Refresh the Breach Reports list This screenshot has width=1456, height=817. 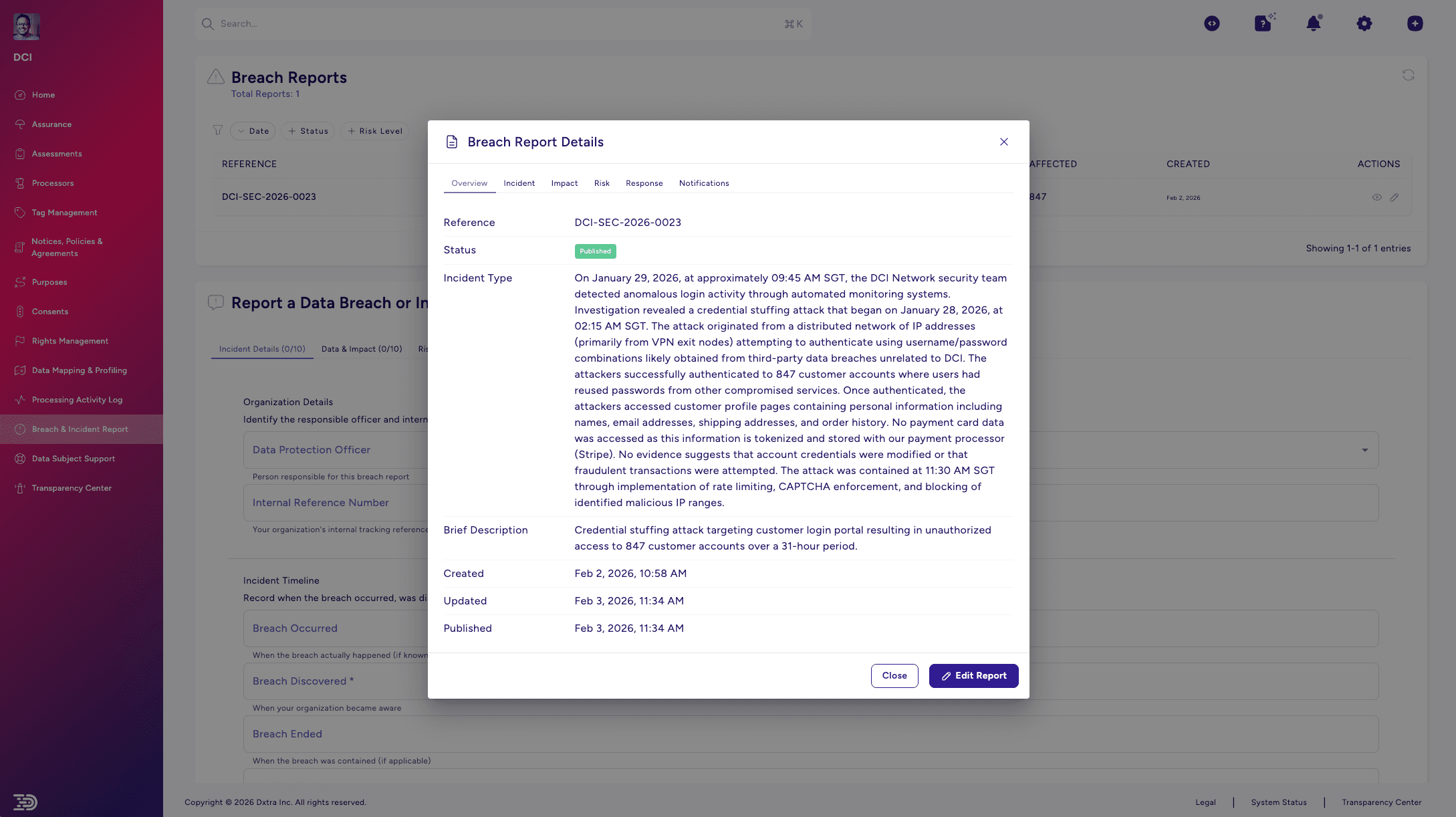[x=1407, y=76]
